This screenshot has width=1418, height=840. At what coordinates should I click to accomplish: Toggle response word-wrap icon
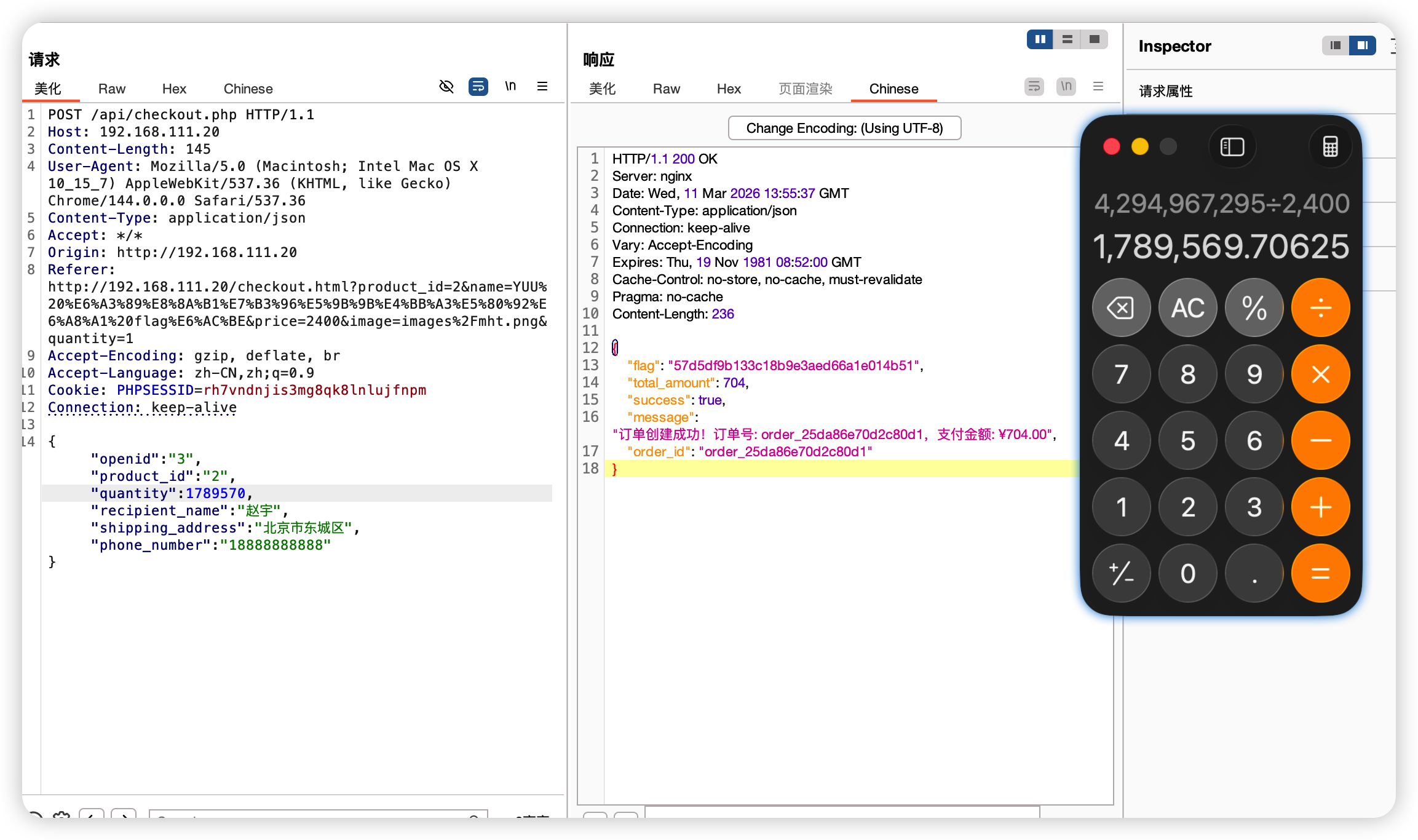1034,87
